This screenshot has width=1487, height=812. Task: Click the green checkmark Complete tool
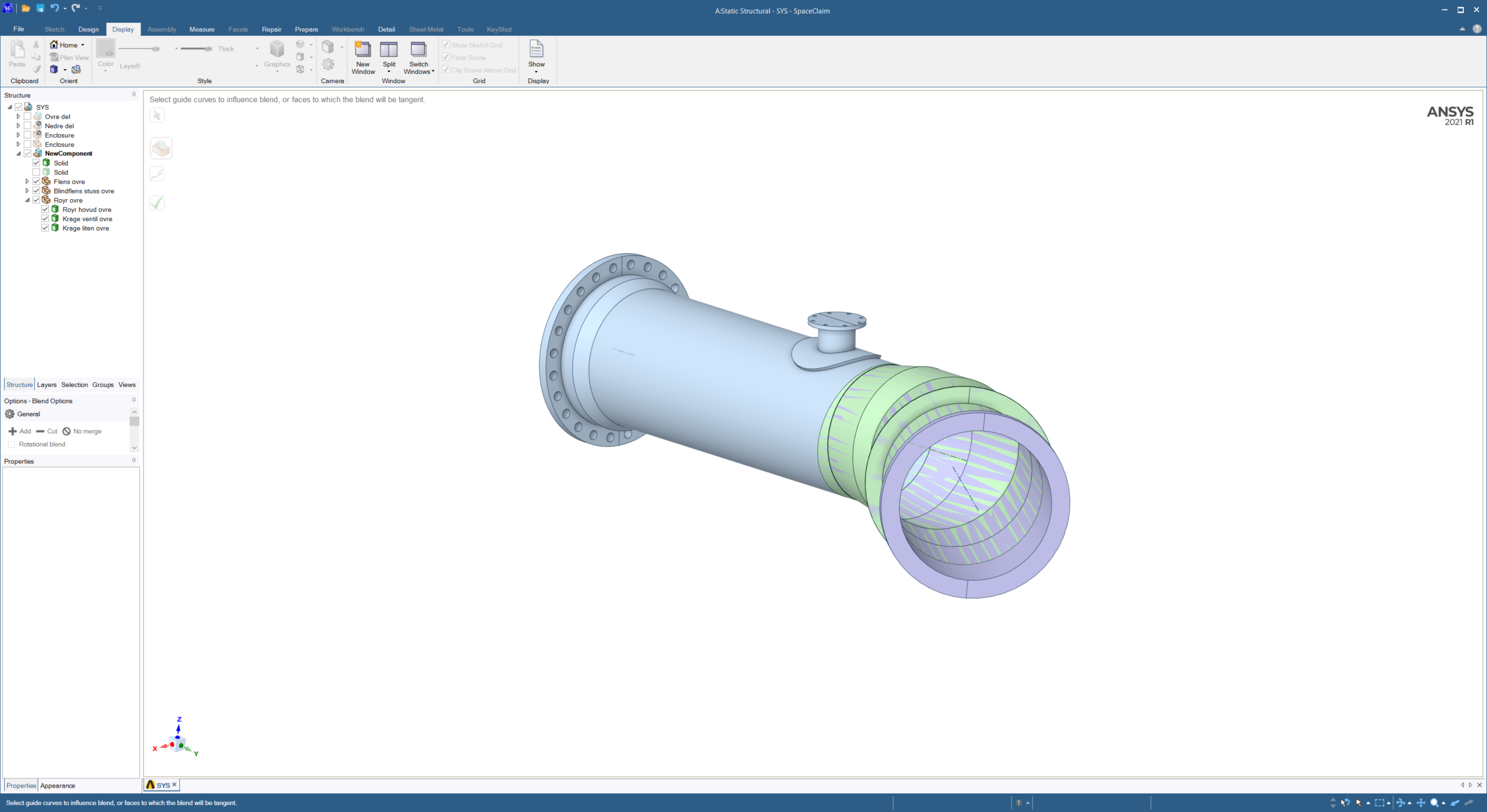coord(157,203)
